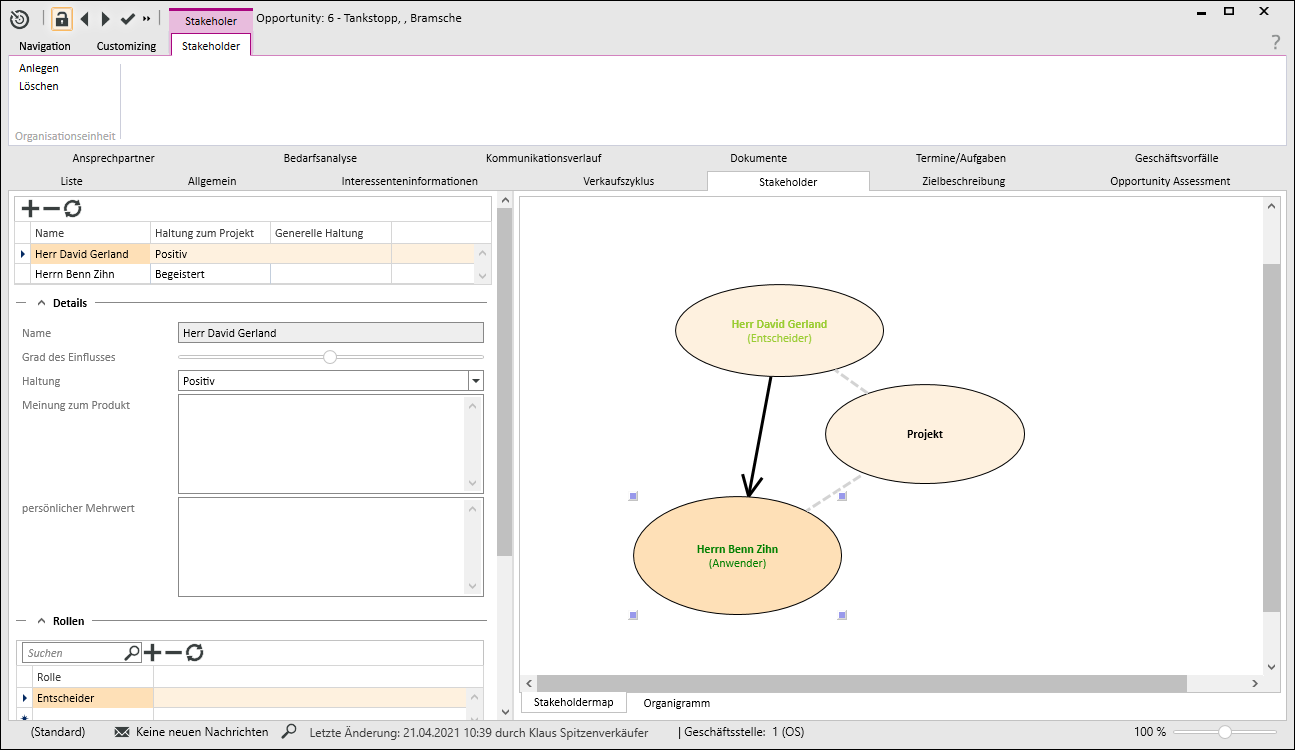The image size is (1295, 750).
Task: Add a stakeholder with the list's plus icon
Action: click(30, 208)
